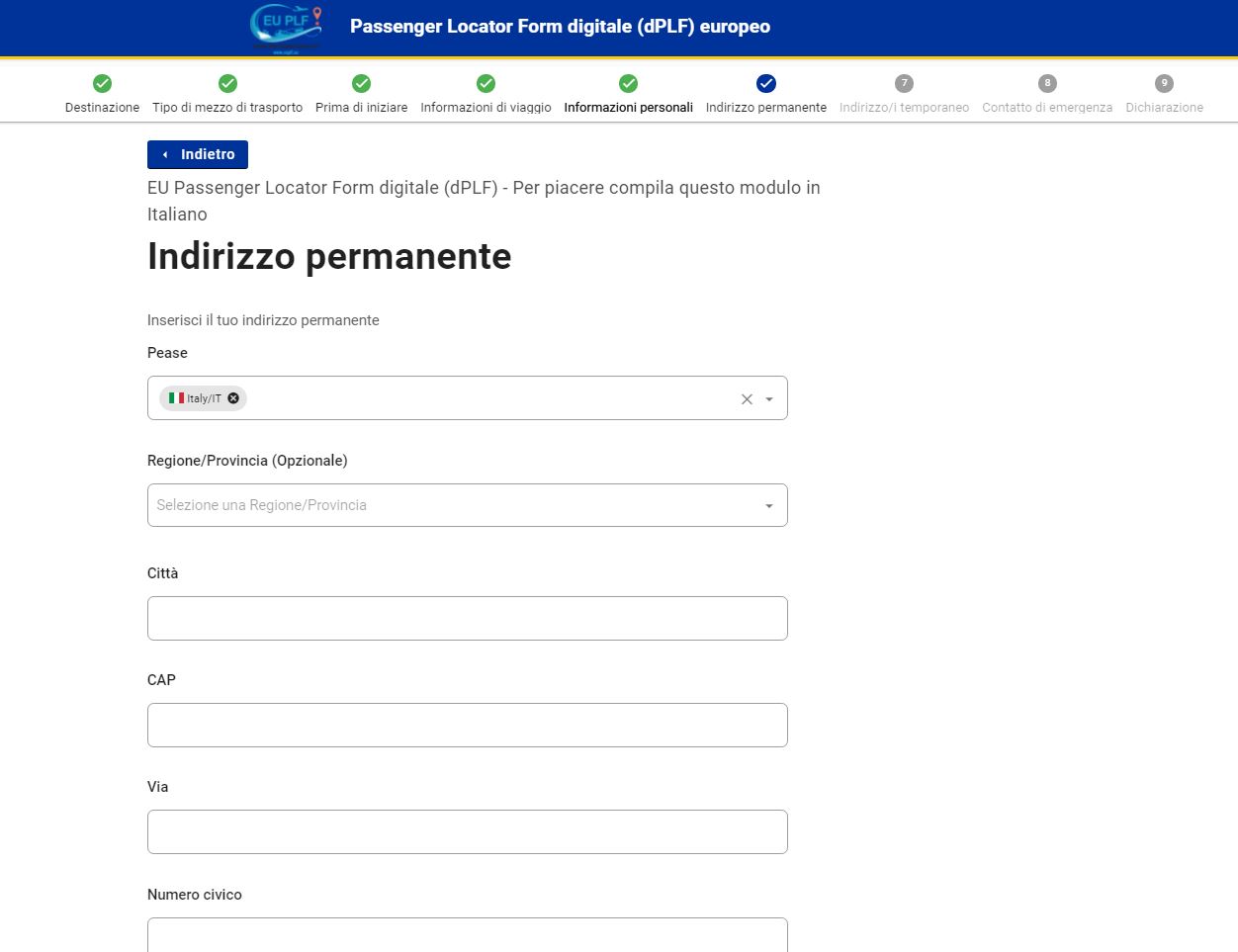Focus the CAP input field

pyautogui.click(x=468, y=725)
